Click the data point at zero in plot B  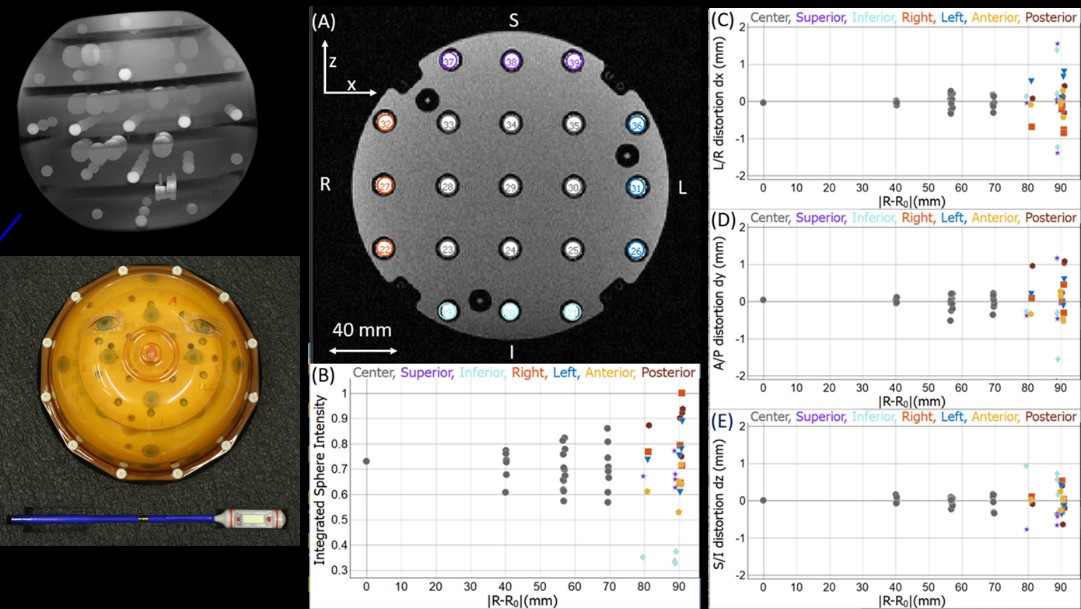tap(366, 461)
